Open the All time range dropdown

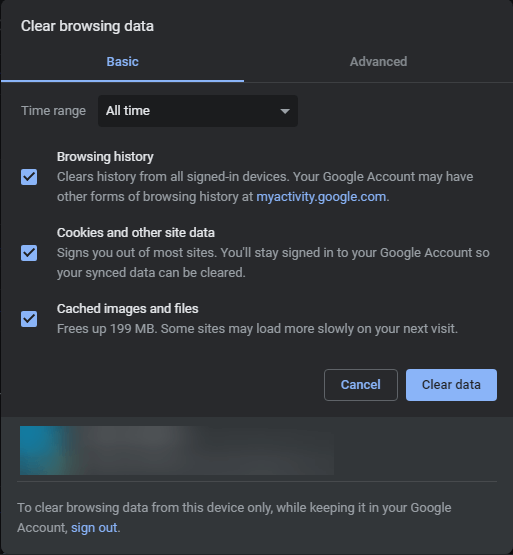(198, 111)
